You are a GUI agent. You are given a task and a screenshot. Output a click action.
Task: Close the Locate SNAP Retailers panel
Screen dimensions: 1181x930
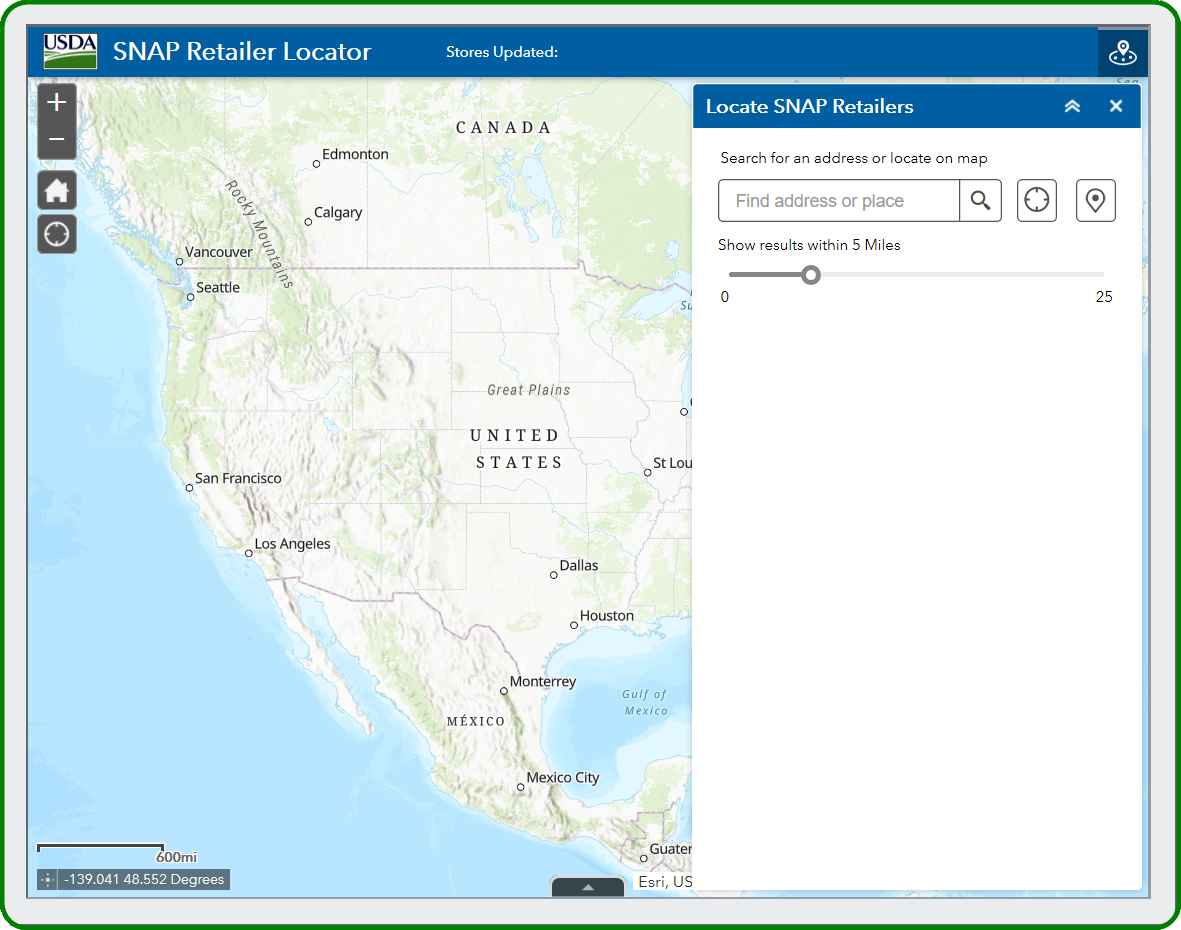click(x=1116, y=106)
